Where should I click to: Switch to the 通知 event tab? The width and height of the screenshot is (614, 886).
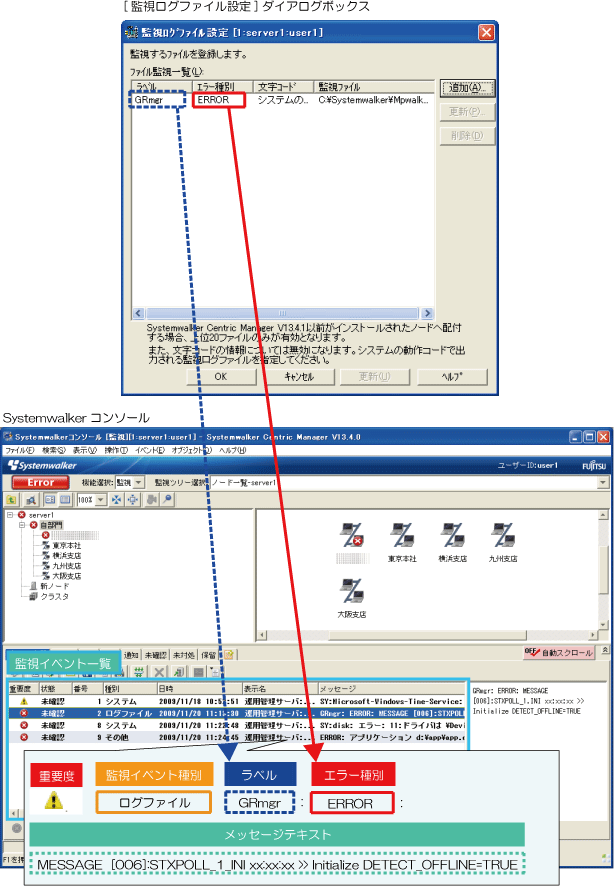[x=131, y=655]
